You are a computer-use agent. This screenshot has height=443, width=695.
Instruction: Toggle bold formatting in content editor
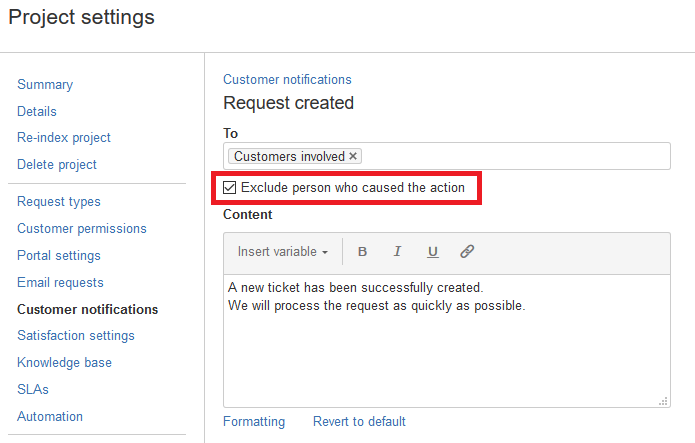362,252
